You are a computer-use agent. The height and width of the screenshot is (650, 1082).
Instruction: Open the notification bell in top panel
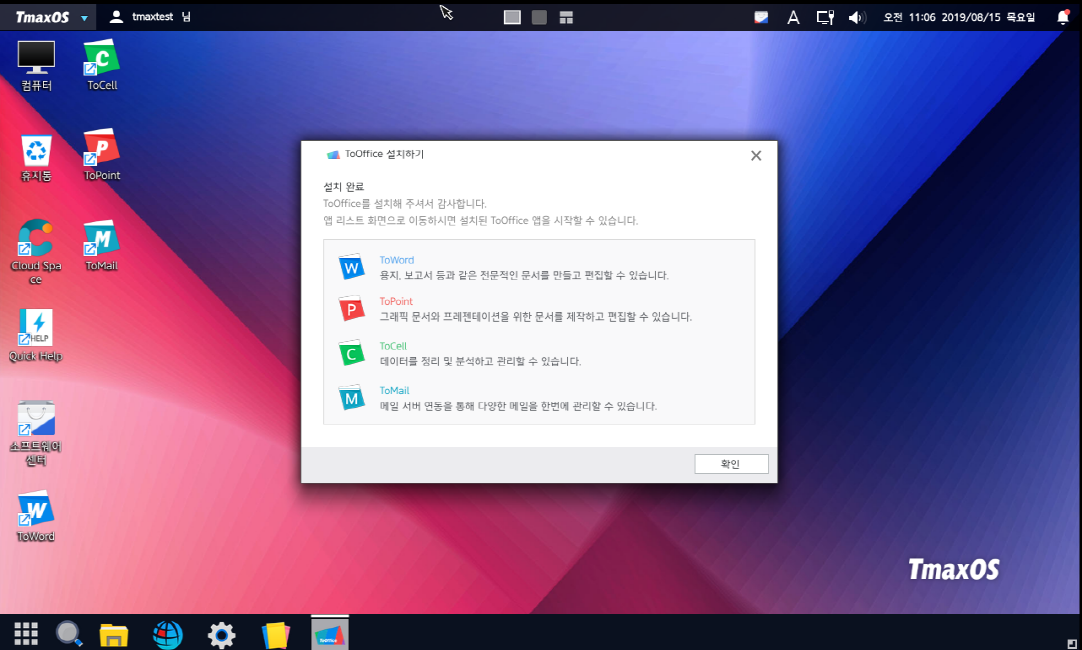click(1063, 17)
